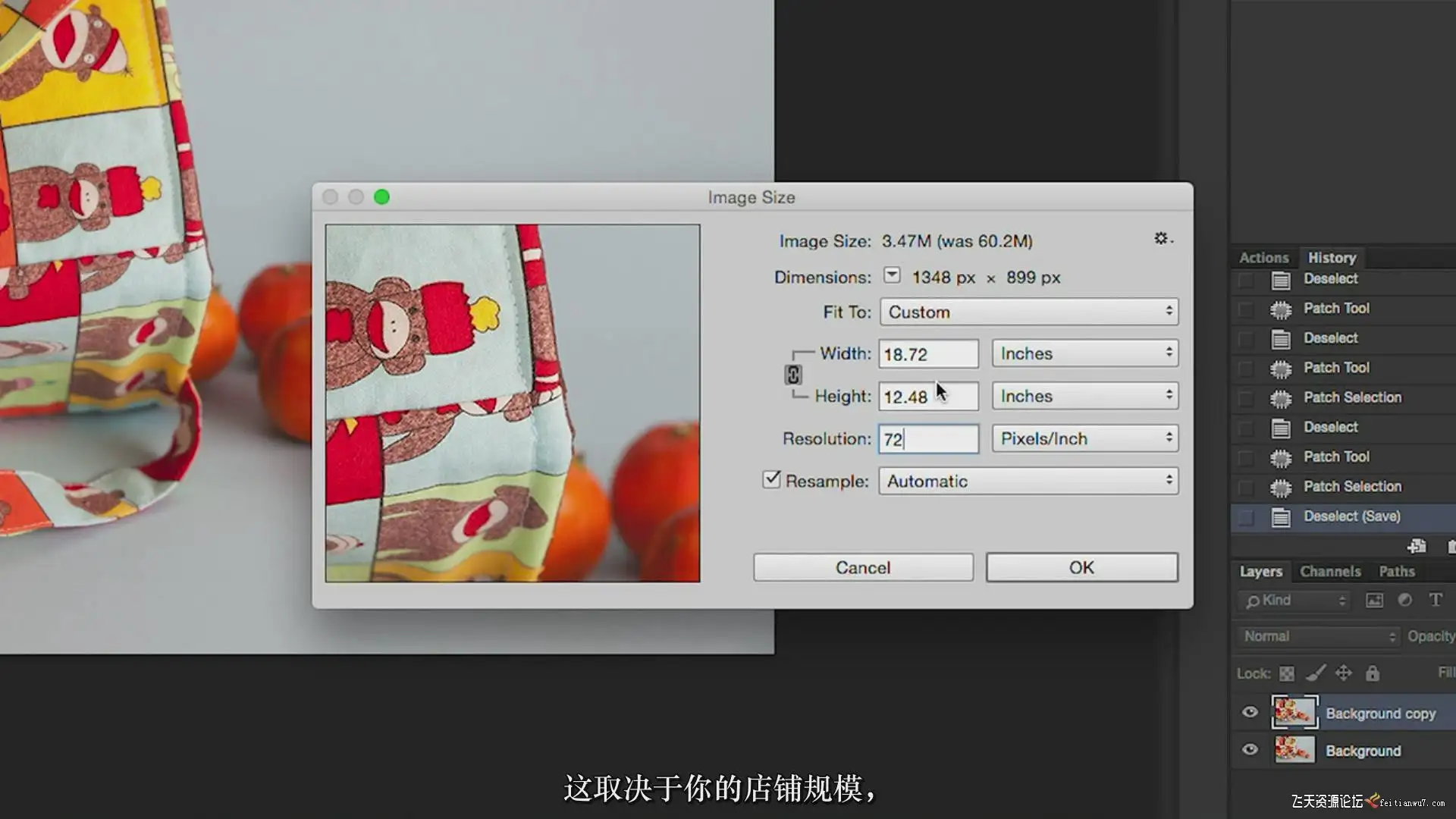1456x819 pixels.
Task: Click the Width input field
Action: 928,354
